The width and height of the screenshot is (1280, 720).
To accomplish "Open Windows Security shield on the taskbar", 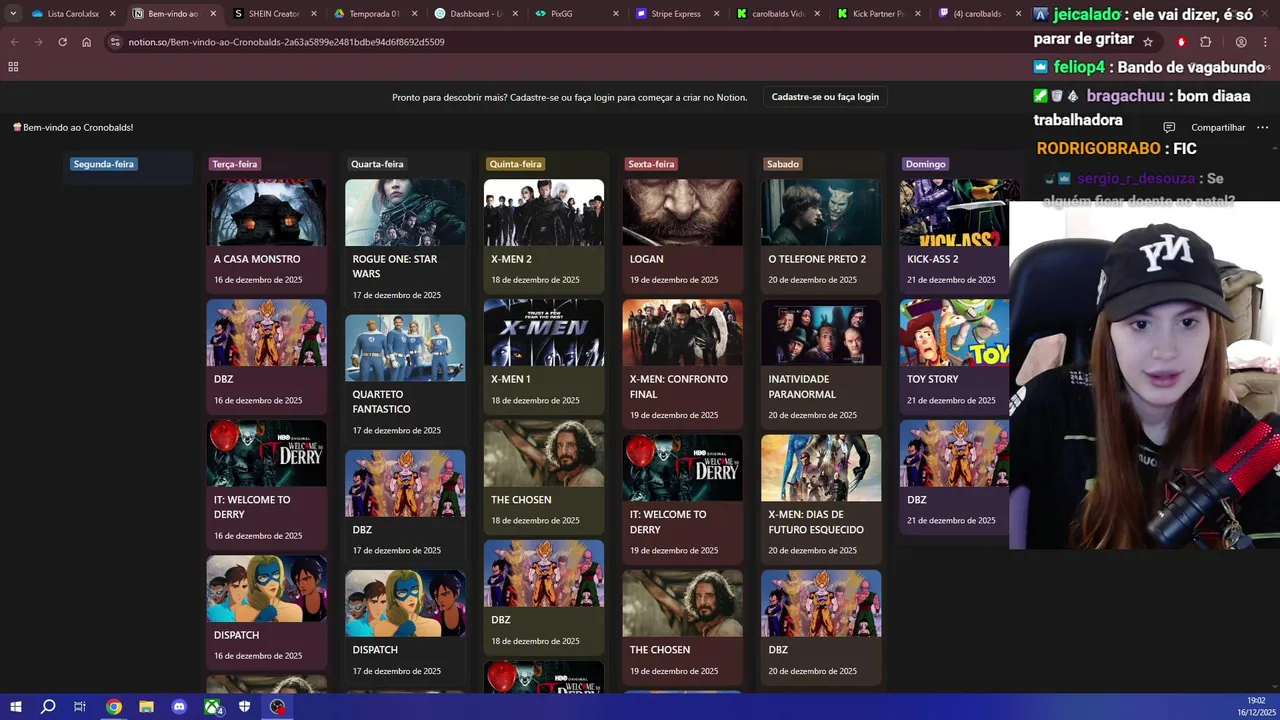I will (244, 707).
